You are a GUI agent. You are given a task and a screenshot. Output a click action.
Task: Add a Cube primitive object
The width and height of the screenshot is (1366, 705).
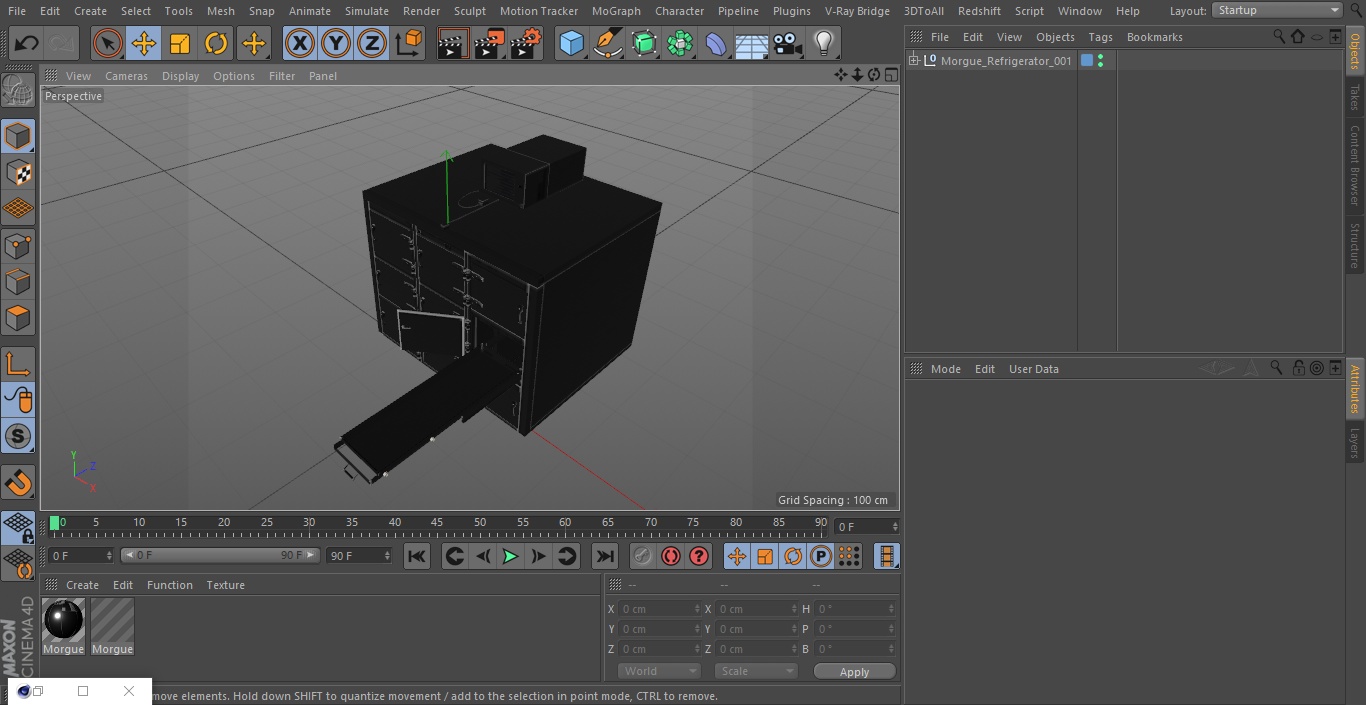tap(571, 44)
